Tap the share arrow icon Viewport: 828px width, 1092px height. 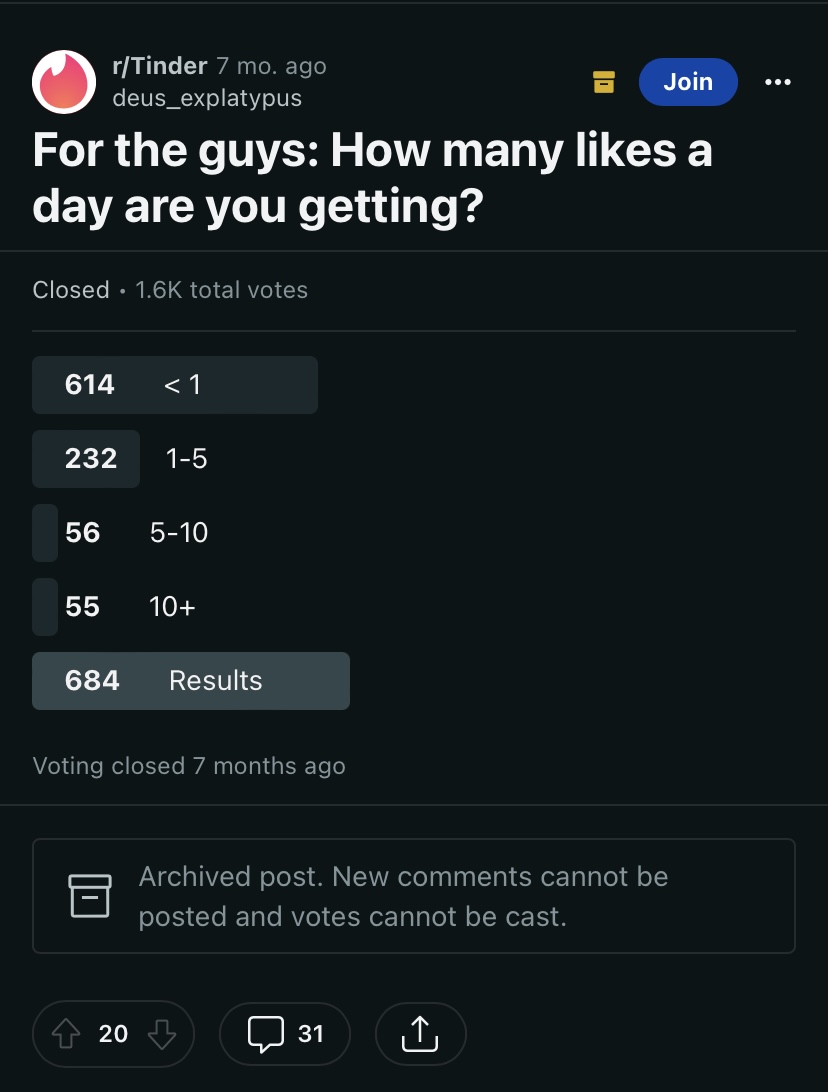coord(420,1034)
